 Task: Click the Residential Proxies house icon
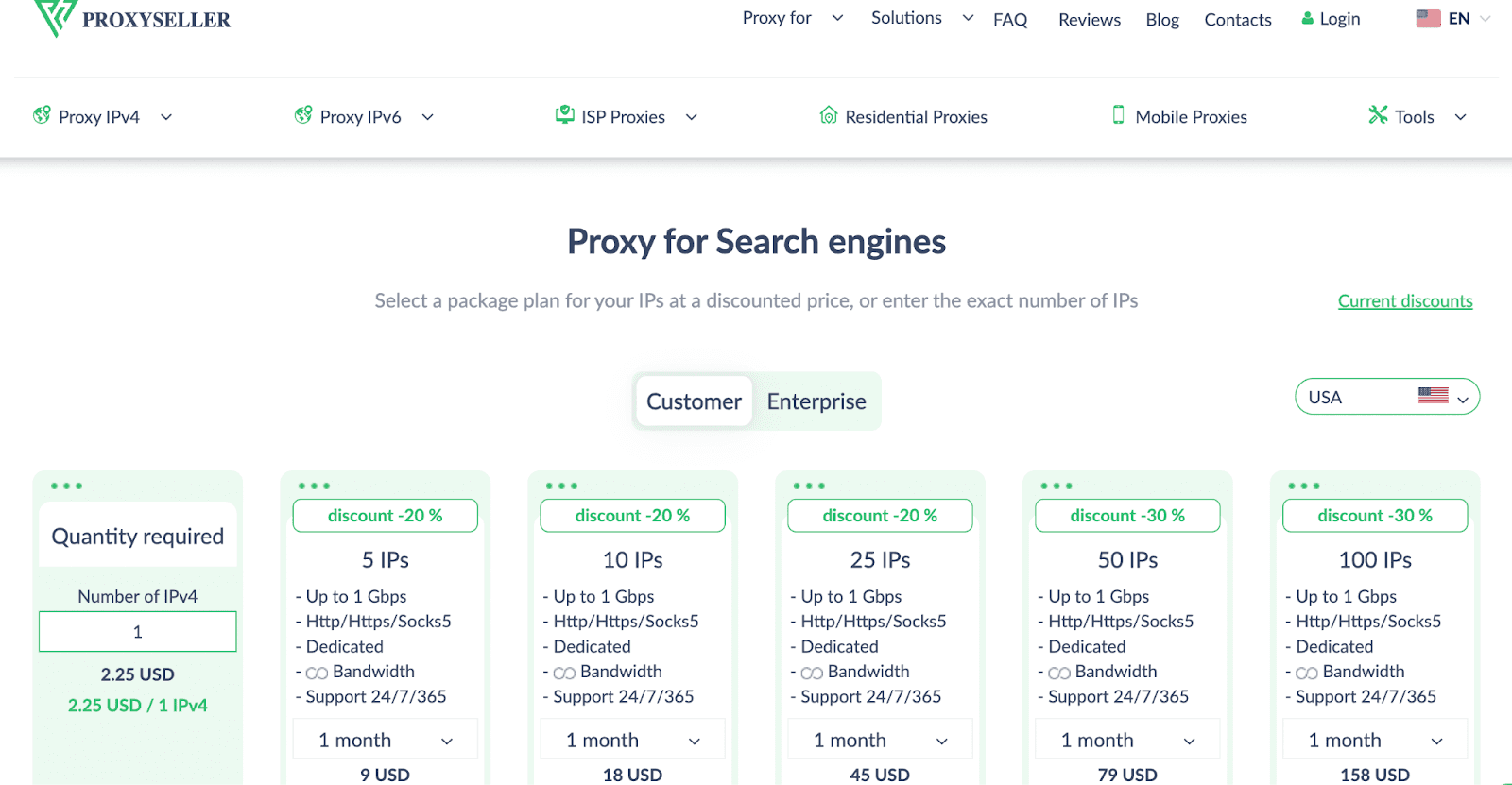[829, 115]
